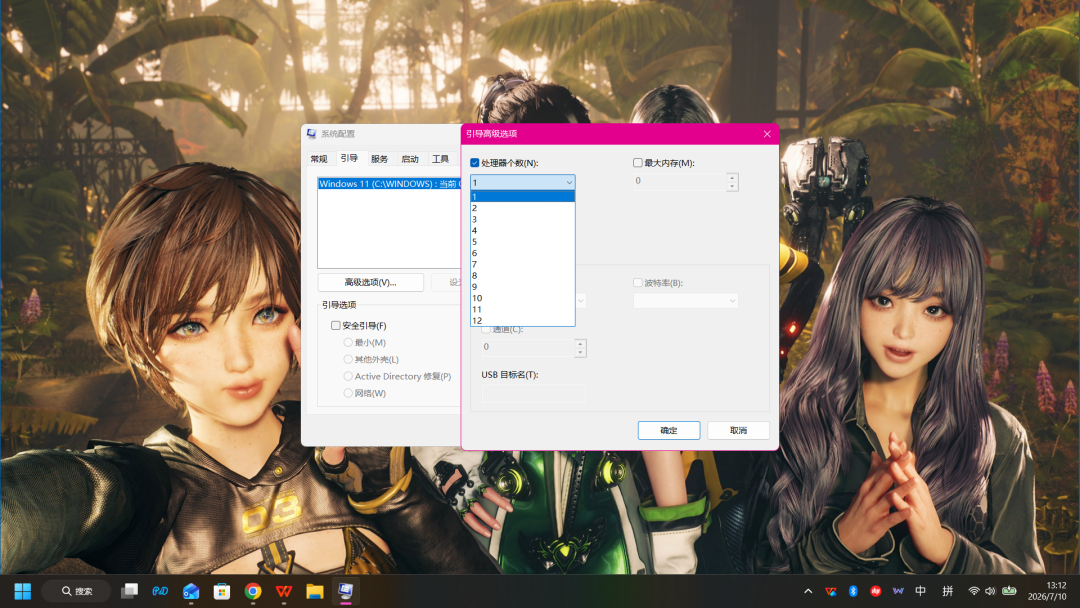Click the 最大内存 value field

(x=680, y=181)
